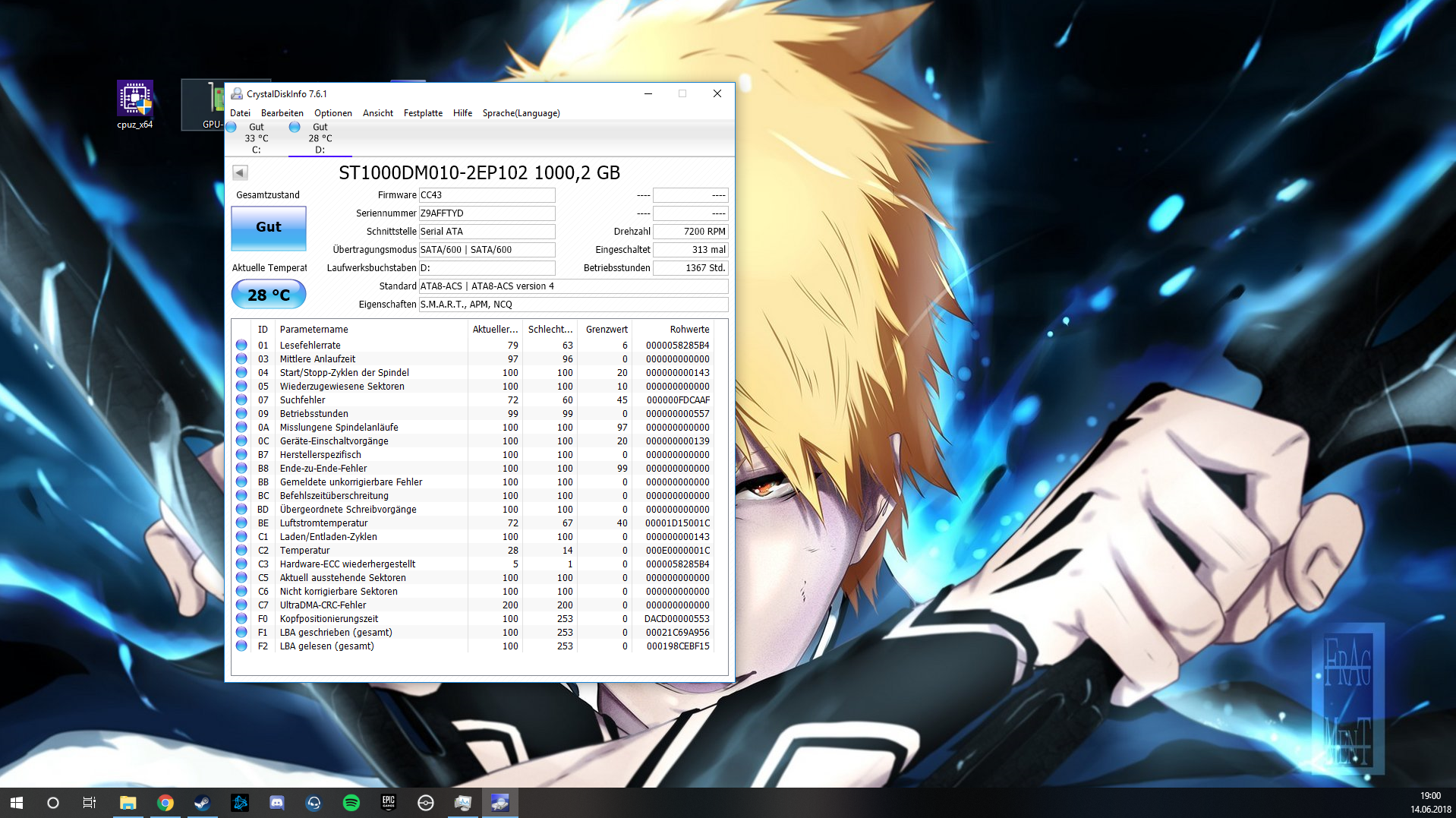Screen dimensions: 1456x818
Task: Click the 28 °C temperature button
Action: 269,295
